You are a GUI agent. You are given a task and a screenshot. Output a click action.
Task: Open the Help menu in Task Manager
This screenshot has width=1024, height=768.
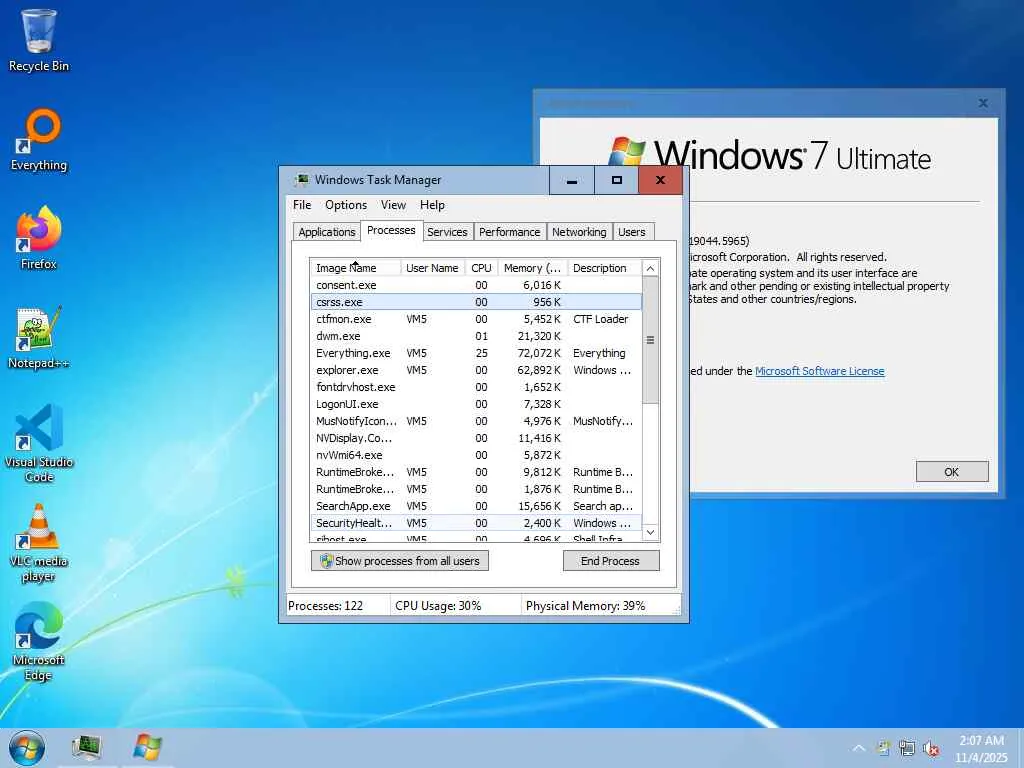(x=432, y=205)
